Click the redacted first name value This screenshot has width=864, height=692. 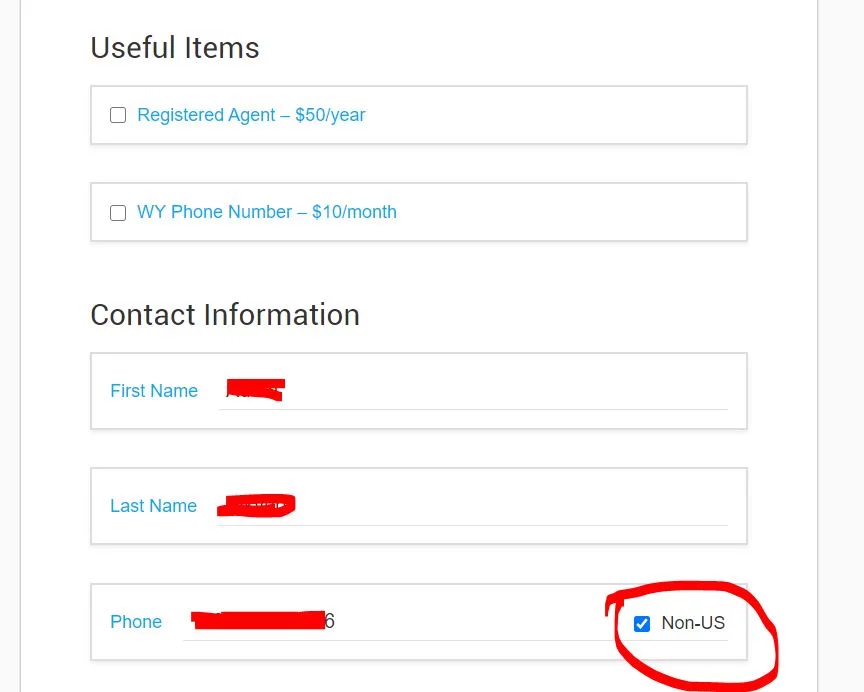256,389
